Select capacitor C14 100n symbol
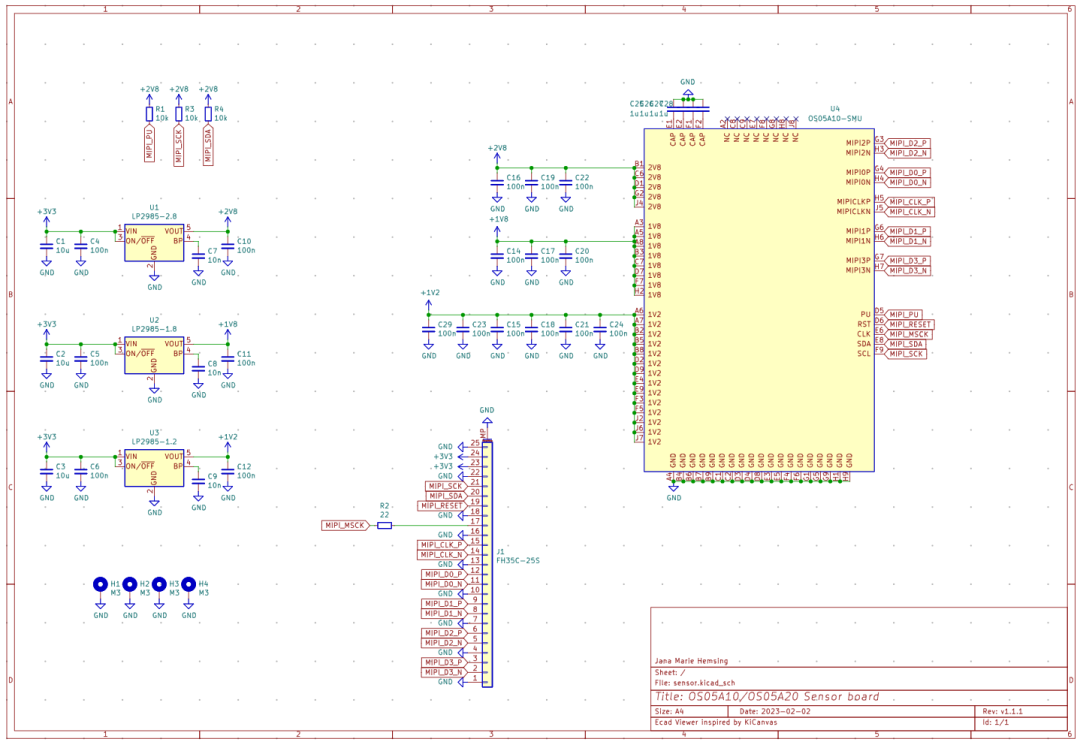 coord(497,255)
